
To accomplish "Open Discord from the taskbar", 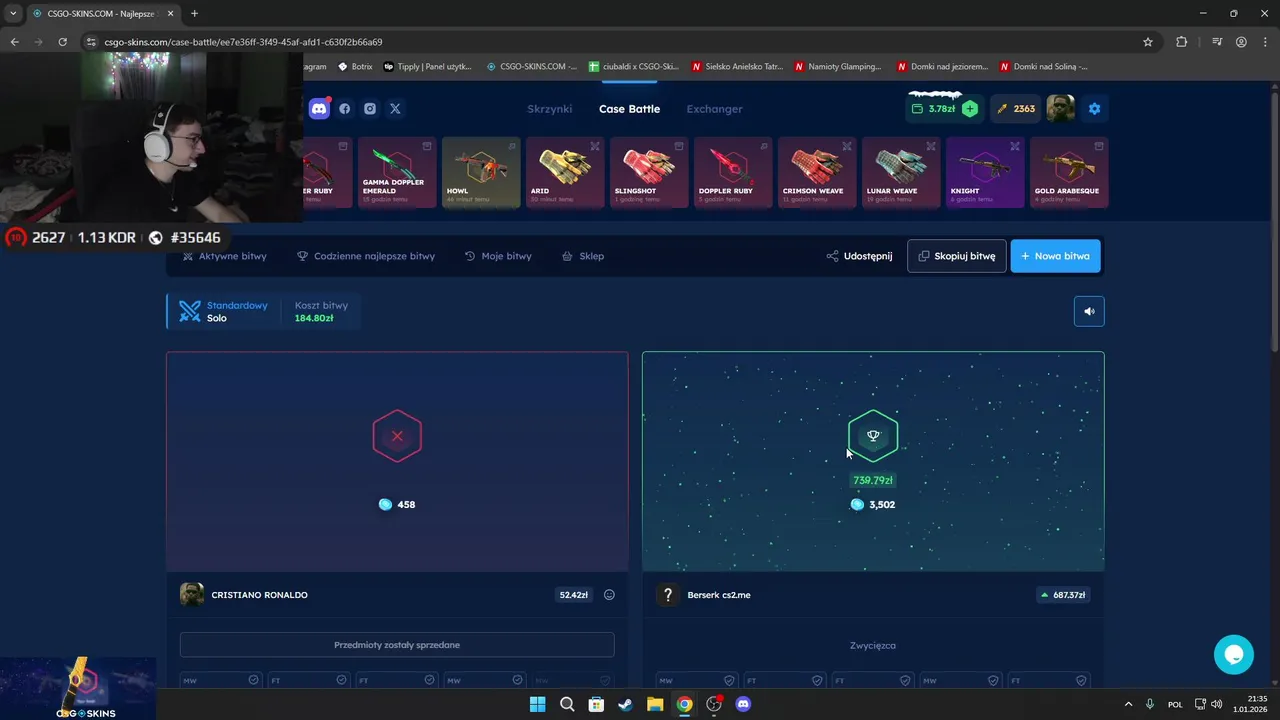I will [x=743, y=704].
